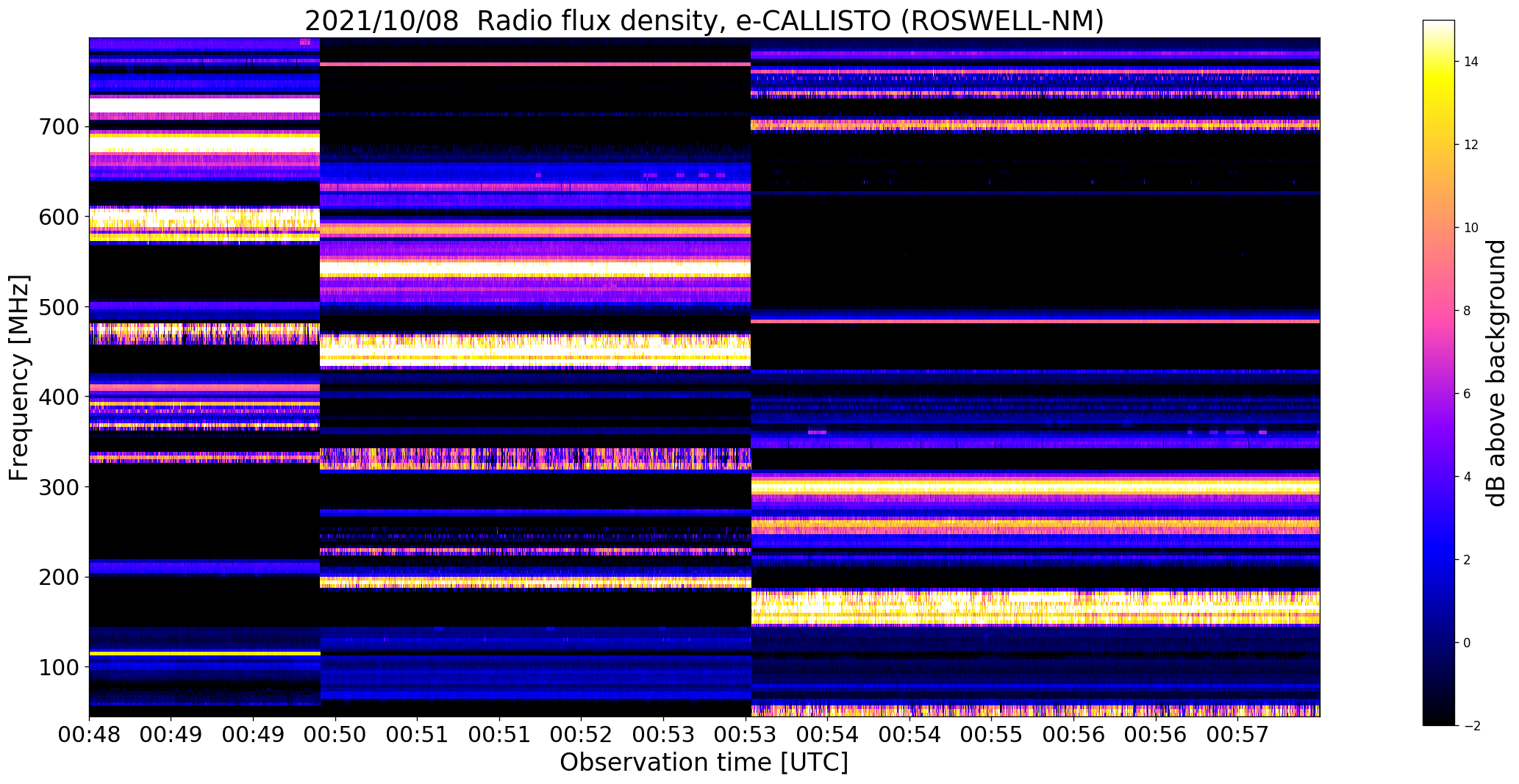Click the 700 MHz frequency tick label
Viewport: 1519px width, 784px height.
59,127
